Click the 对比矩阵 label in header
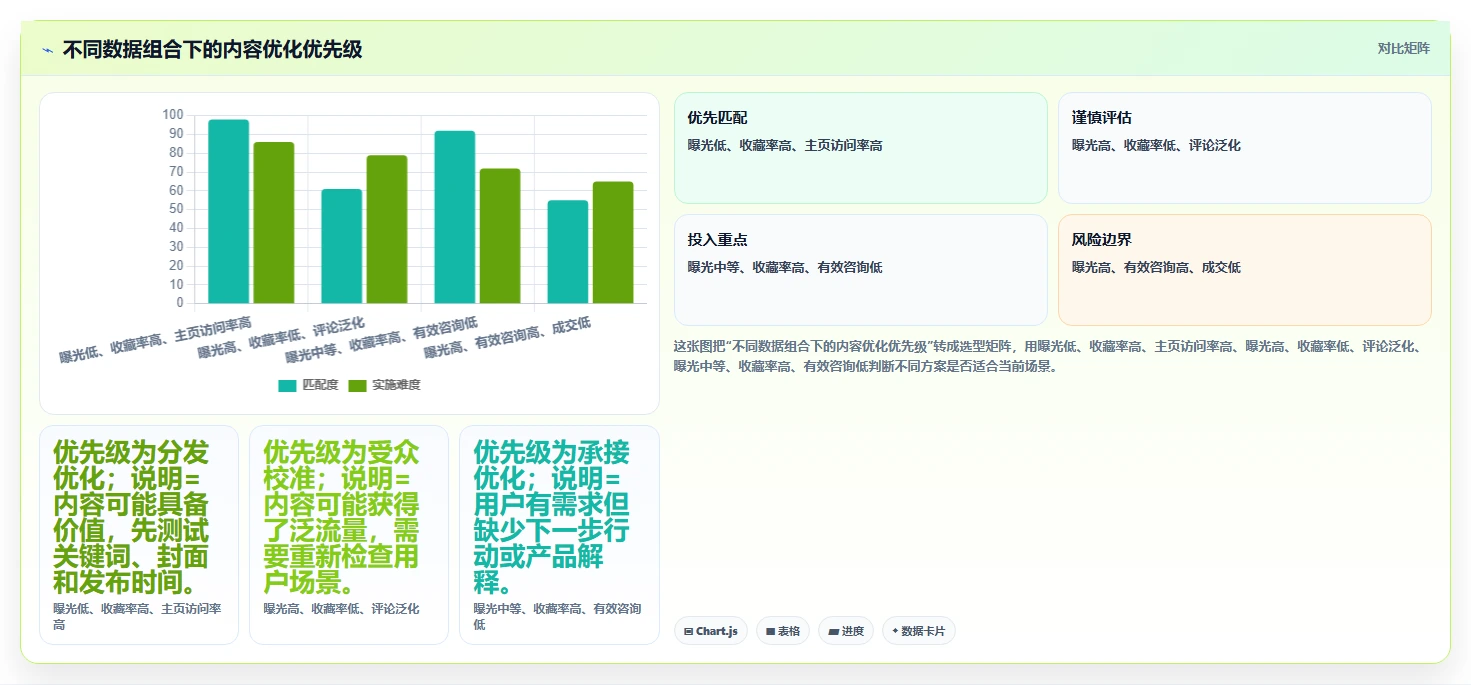Image resolution: width=1471 pixels, height=685 pixels. [1403, 49]
